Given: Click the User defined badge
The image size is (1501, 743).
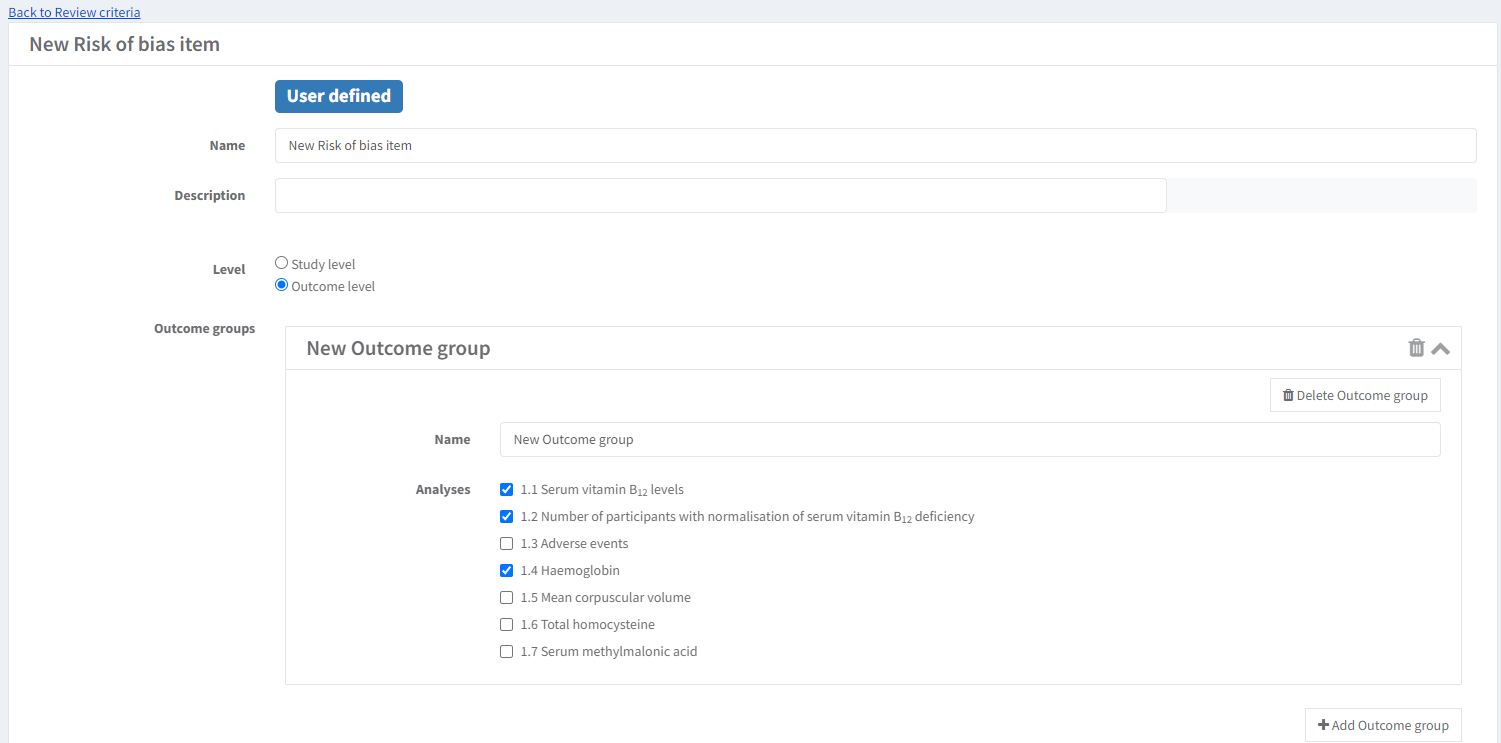Looking at the screenshot, I should 338,96.
